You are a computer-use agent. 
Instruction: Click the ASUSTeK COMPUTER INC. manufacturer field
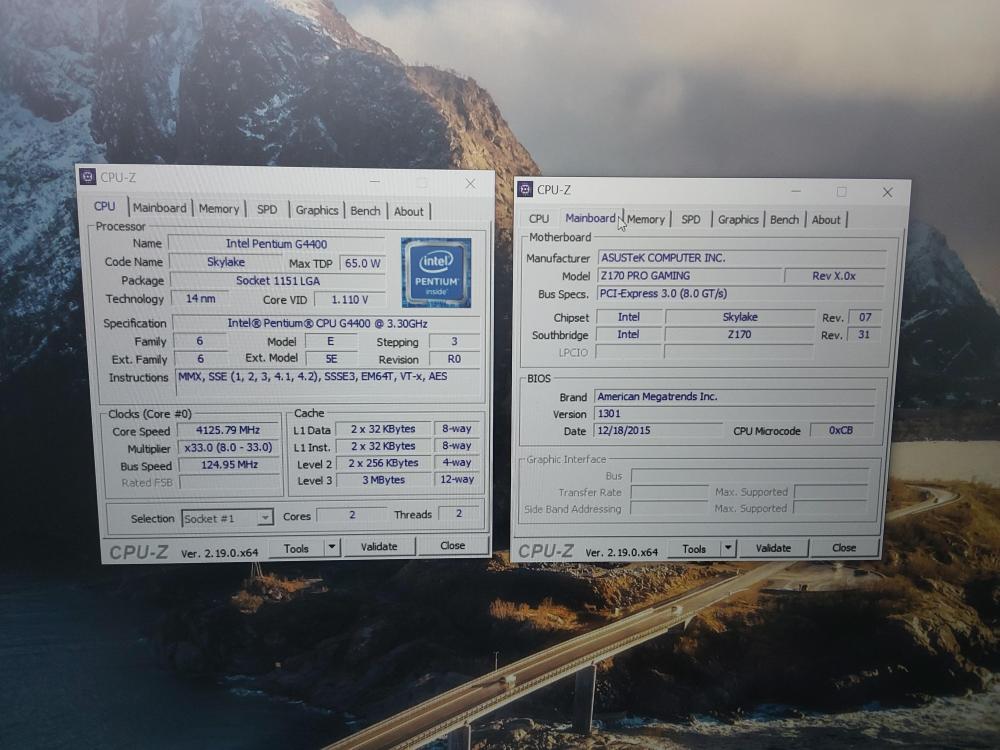click(x=742, y=258)
